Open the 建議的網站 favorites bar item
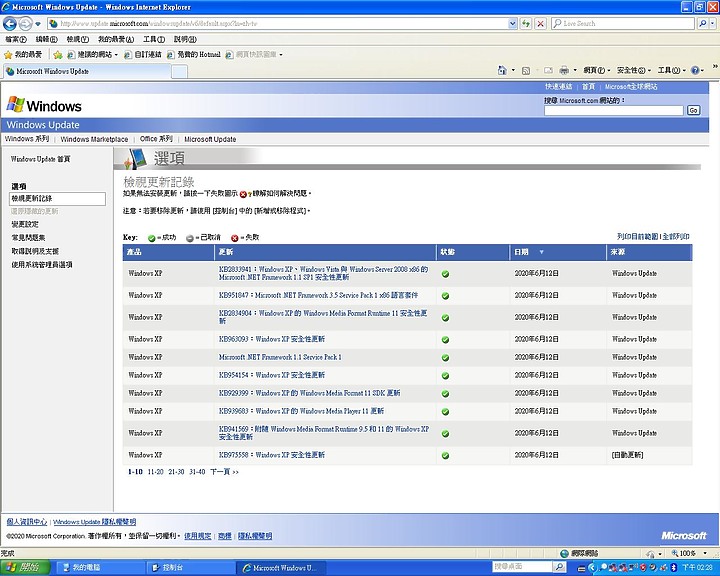720x576 pixels. (x=93, y=55)
